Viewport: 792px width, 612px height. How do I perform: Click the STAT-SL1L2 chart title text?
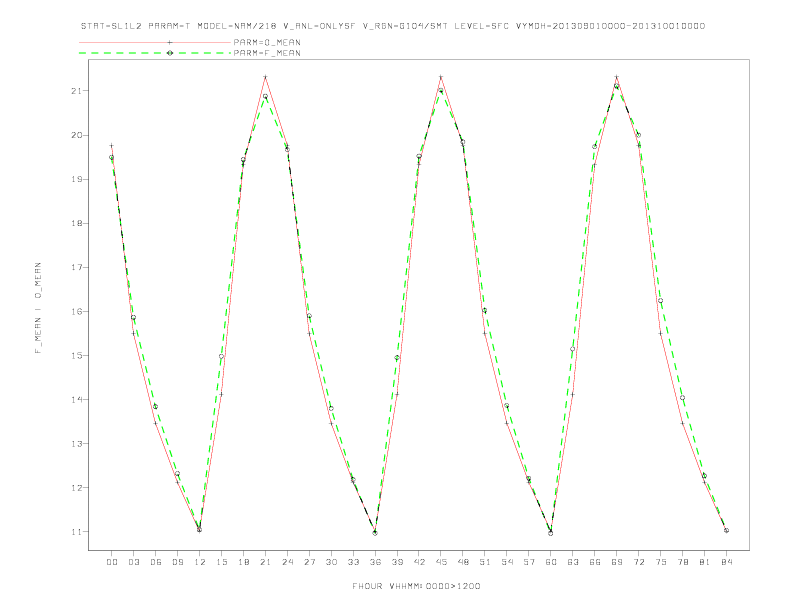[393, 26]
